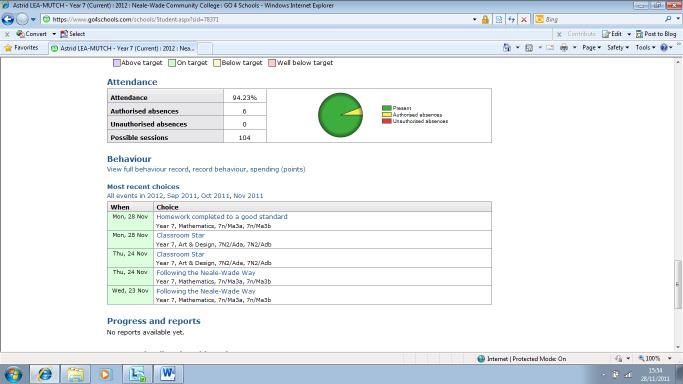Viewport: 683px width, 384px height.
Task: Open the Favorites star button
Action: click(x=21, y=48)
